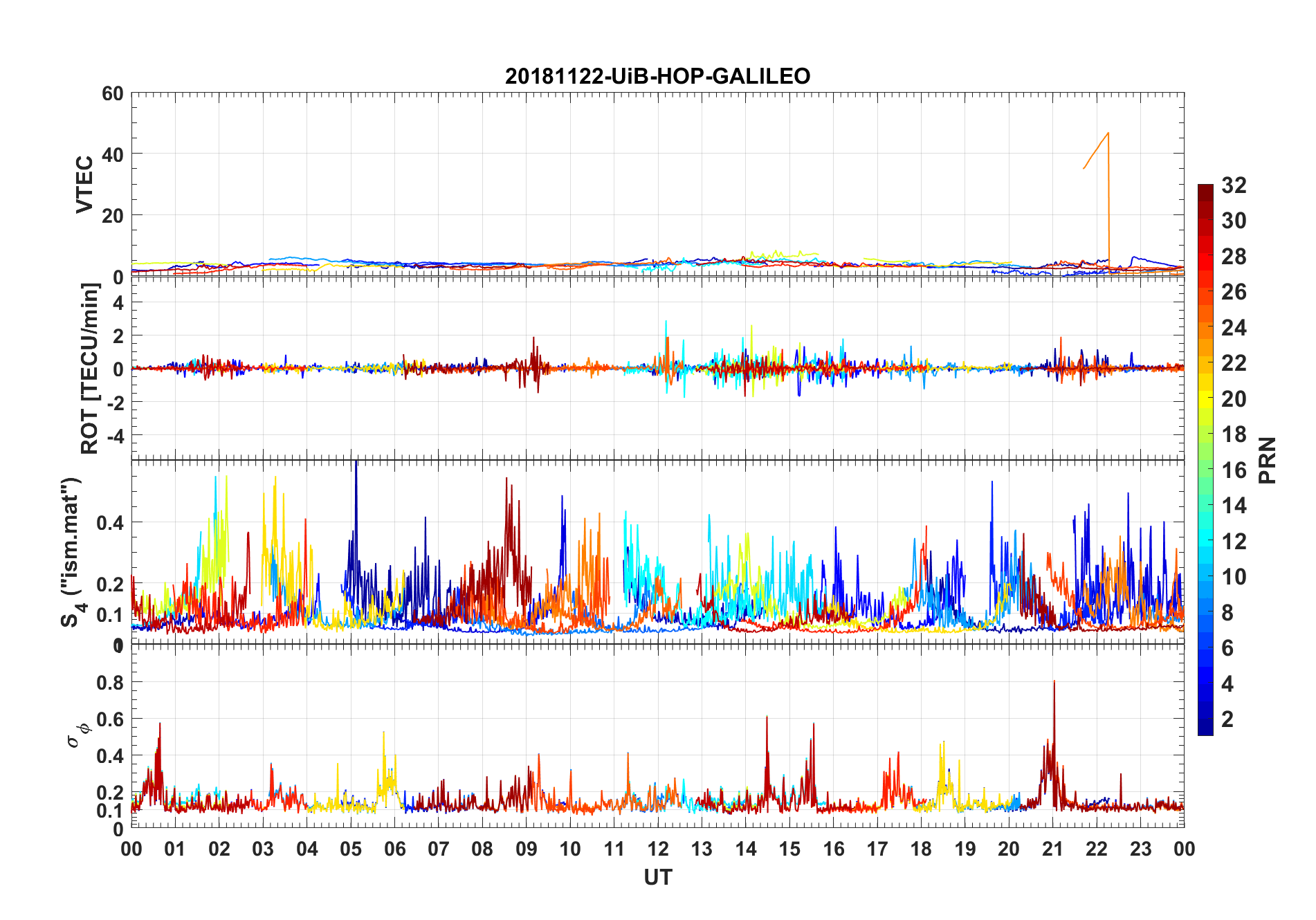Select the VTEC y-axis label
This screenshot has height=920, width=1316.
tap(84, 185)
